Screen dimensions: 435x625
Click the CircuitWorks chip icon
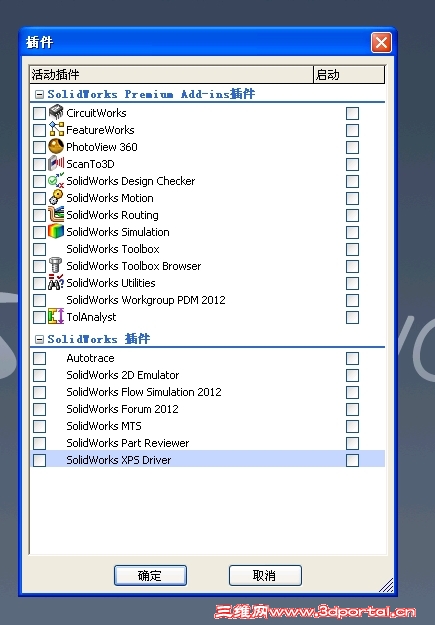[x=56, y=112]
